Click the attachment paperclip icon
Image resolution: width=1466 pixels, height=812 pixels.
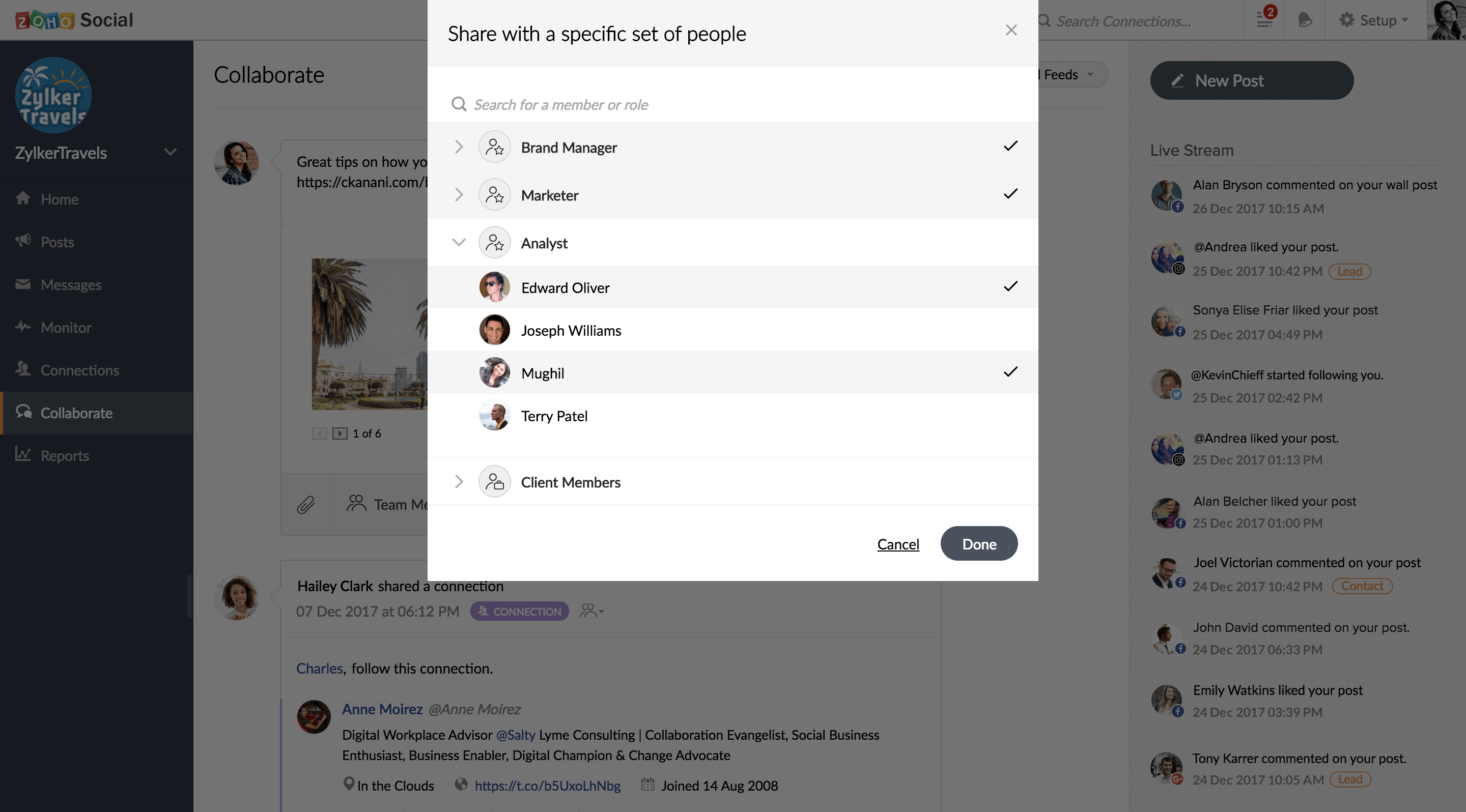click(x=305, y=504)
